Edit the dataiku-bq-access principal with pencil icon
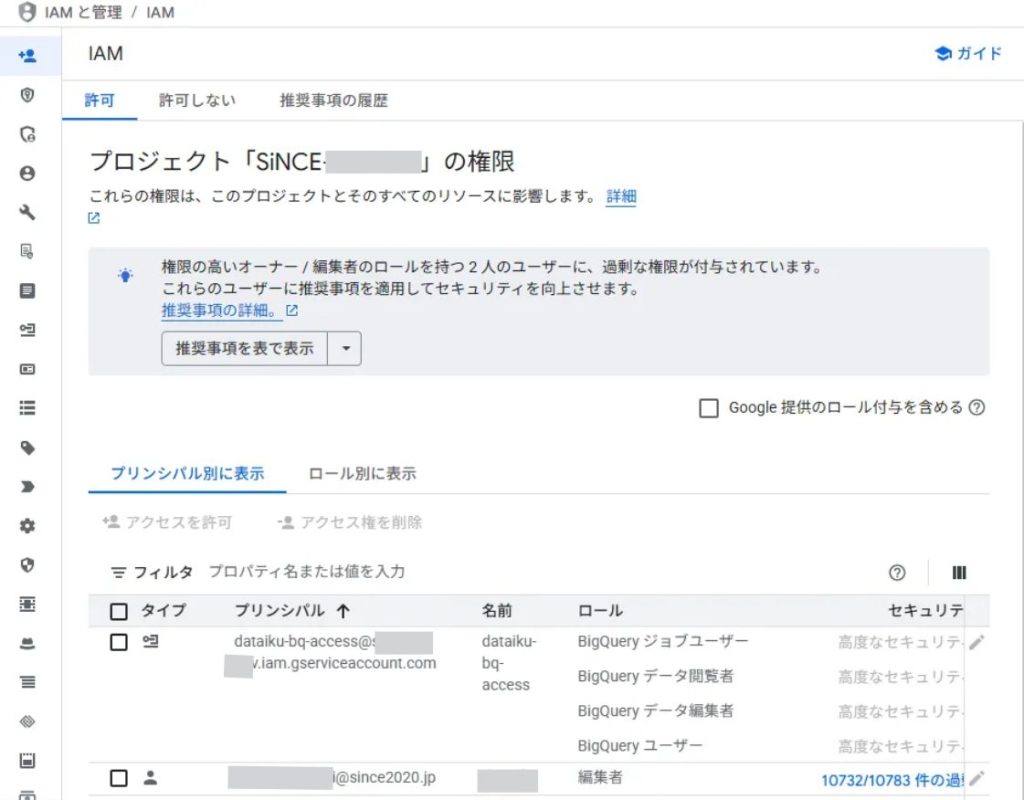 point(976,642)
